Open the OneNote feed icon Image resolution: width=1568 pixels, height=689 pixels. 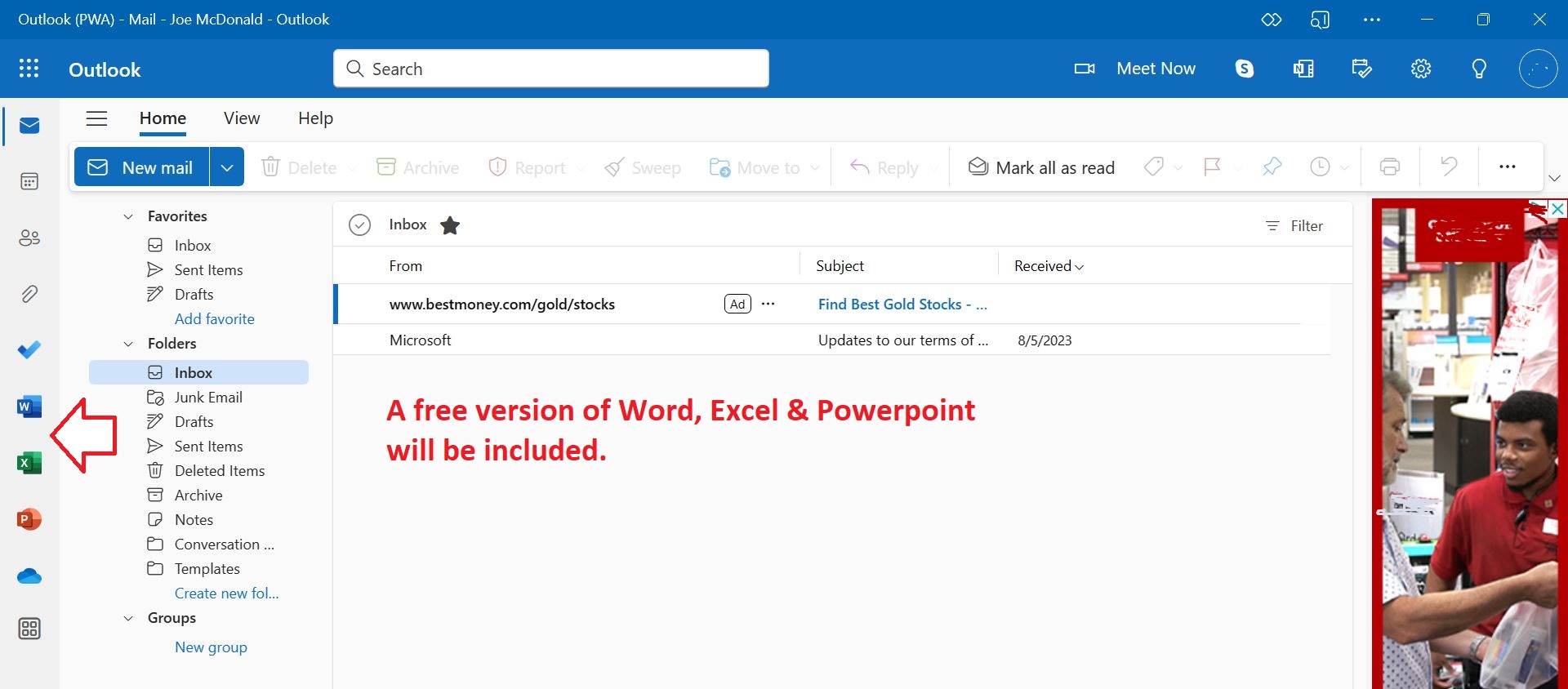pyautogui.click(x=1303, y=69)
